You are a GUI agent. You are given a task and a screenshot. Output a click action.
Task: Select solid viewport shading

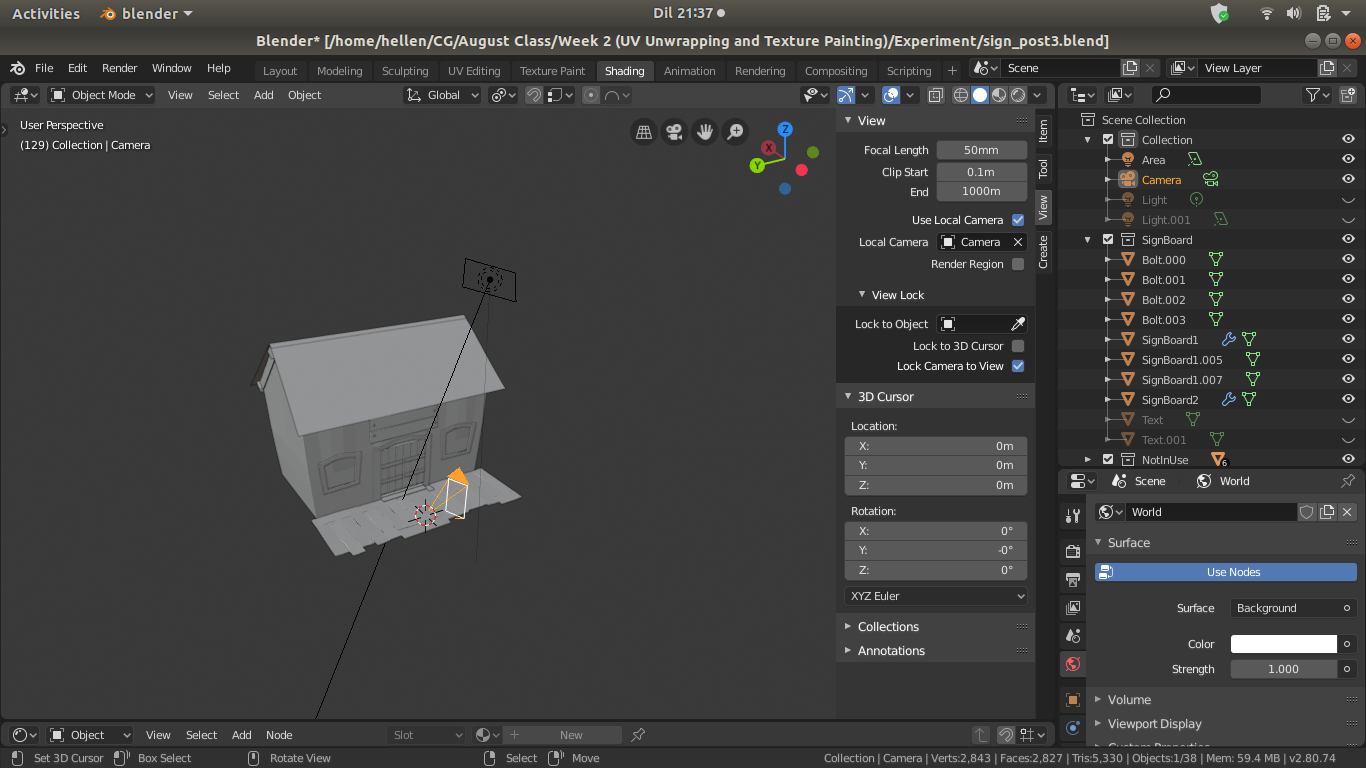pyautogui.click(x=980, y=95)
